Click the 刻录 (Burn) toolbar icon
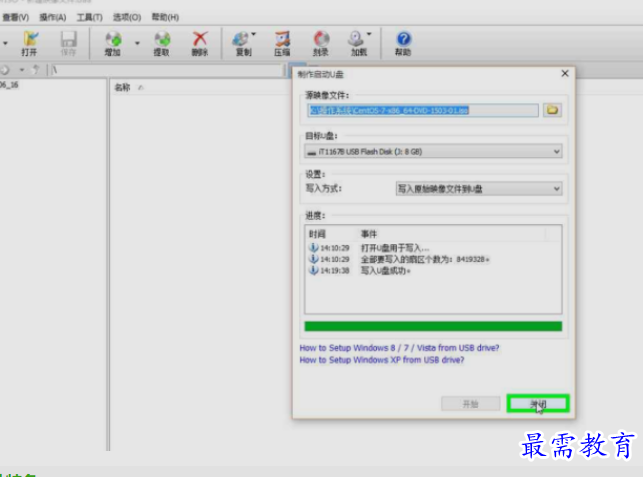 pos(321,43)
